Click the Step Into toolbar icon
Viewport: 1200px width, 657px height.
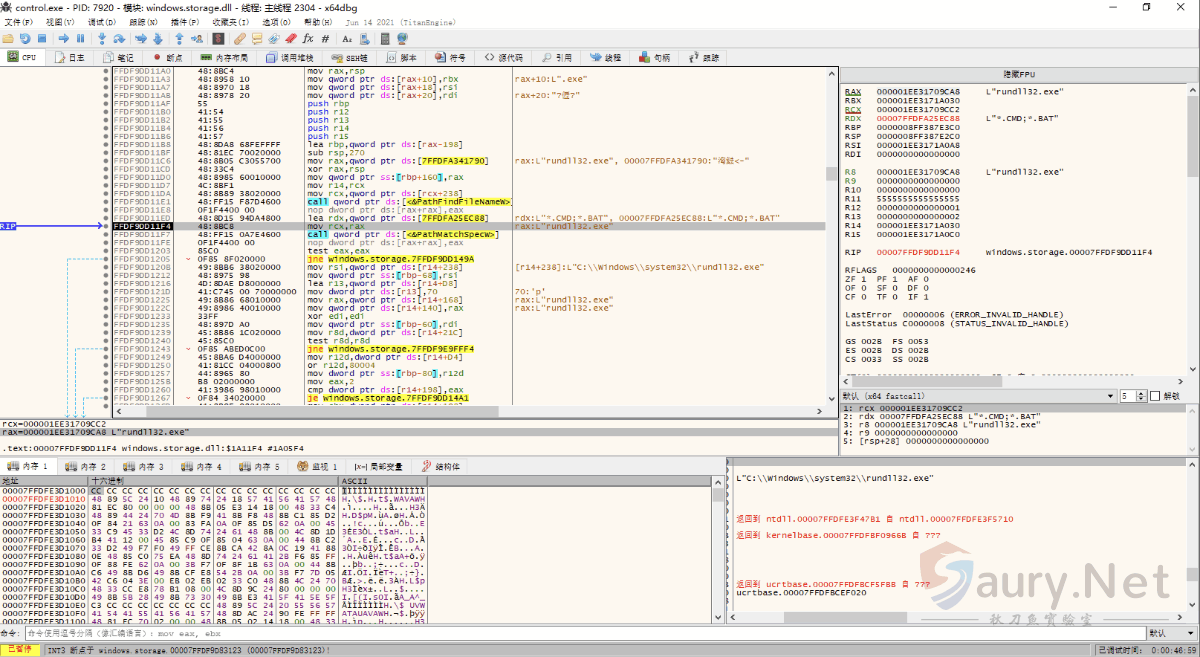[x=103, y=38]
